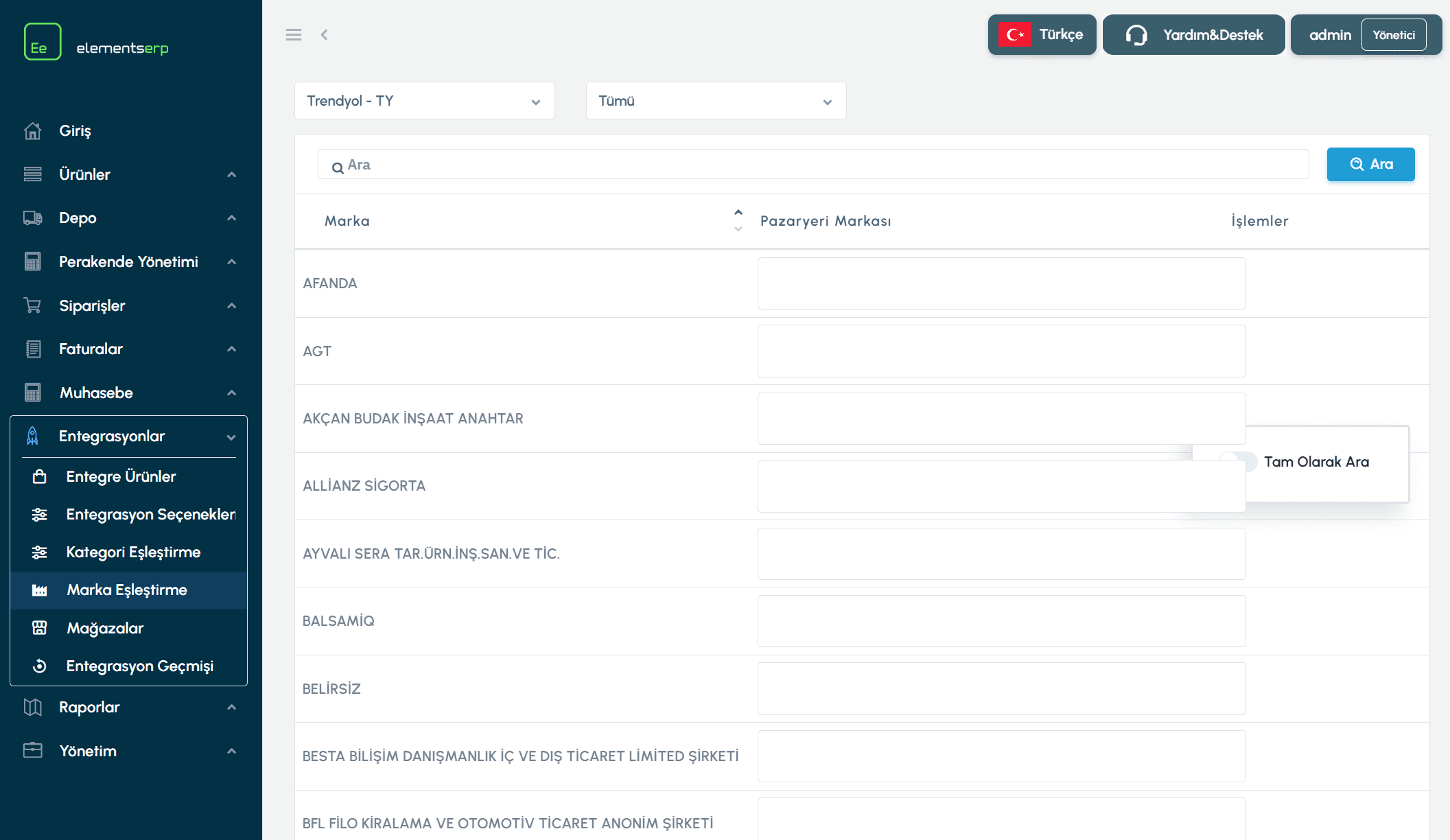Click the Siparişler shopping cart icon
The image size is (1450, 840).
[x=32, y=305]
